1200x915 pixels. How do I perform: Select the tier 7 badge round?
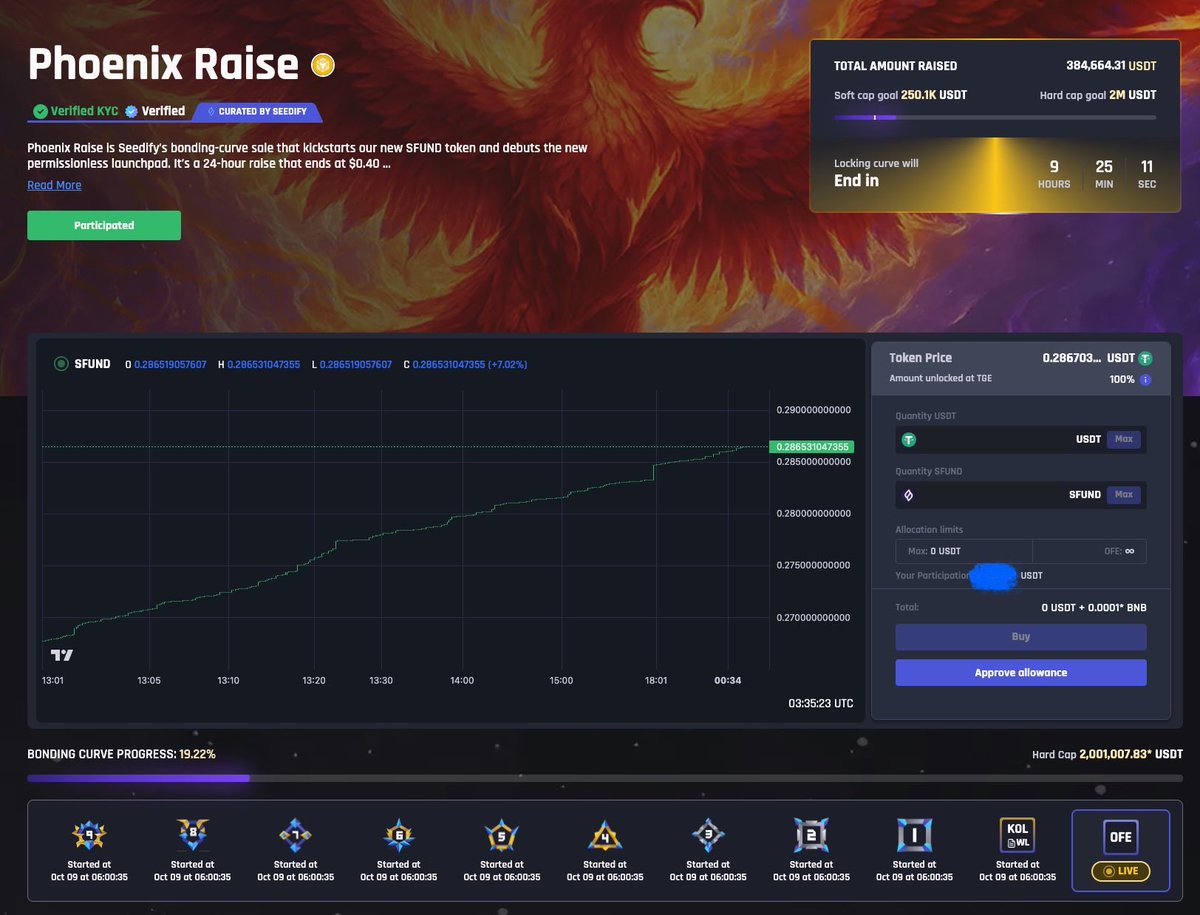pos(295,834)
